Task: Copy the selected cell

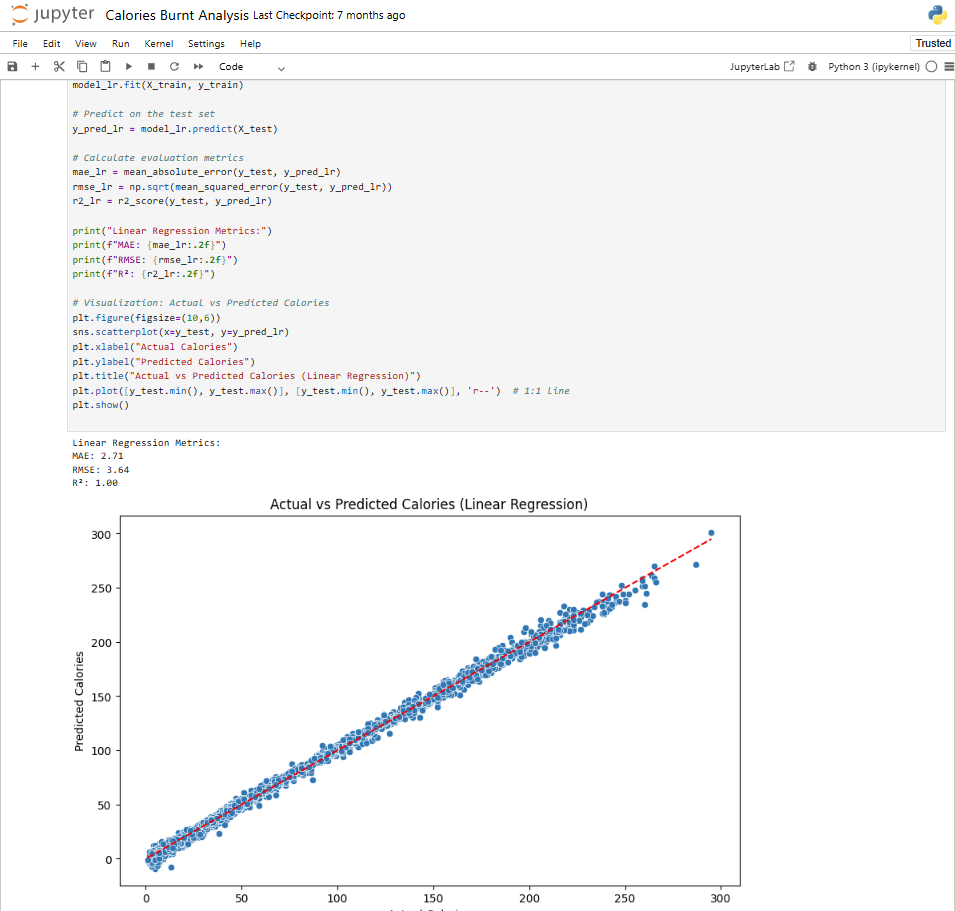Action: point(82,66)
